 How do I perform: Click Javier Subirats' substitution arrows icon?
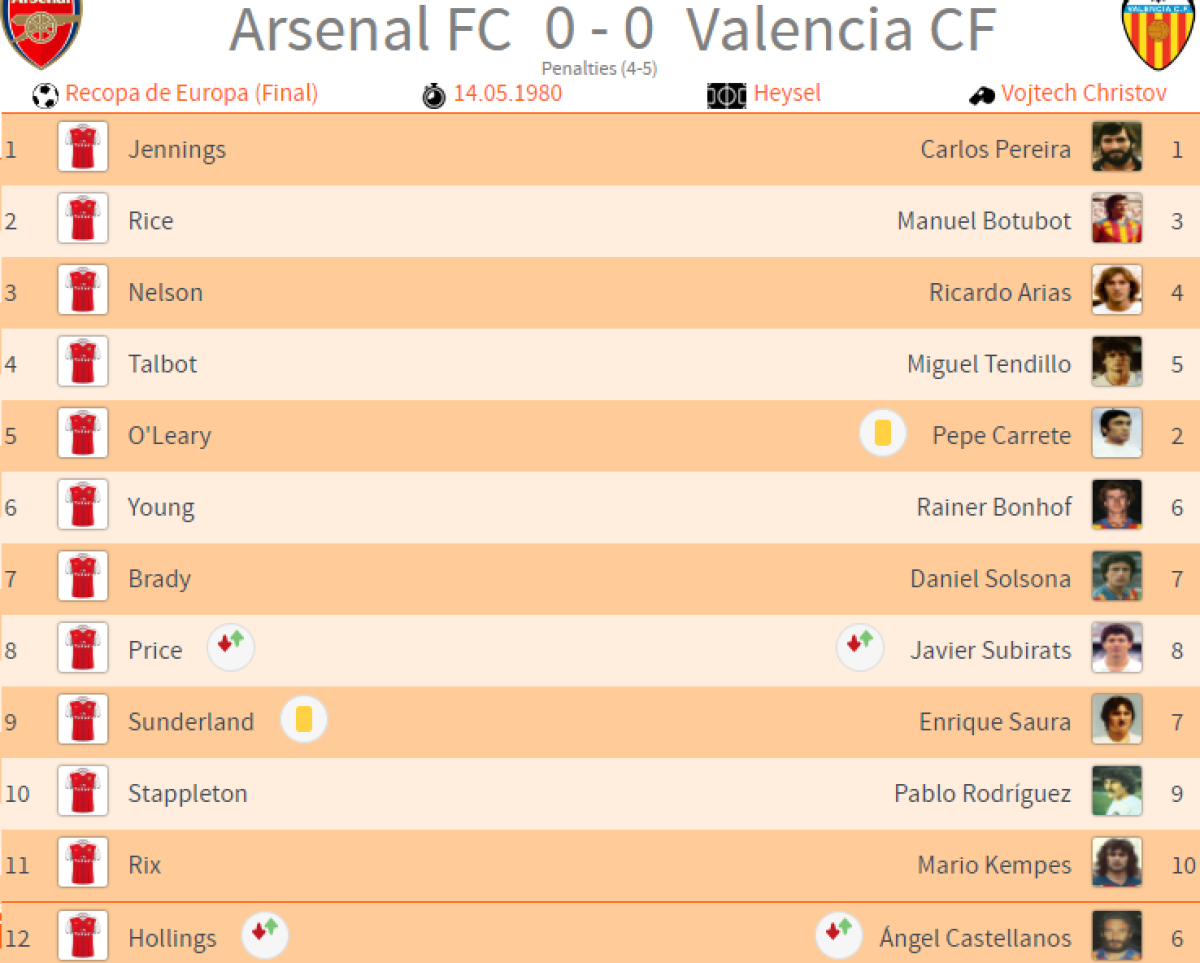tap(860, 646)
